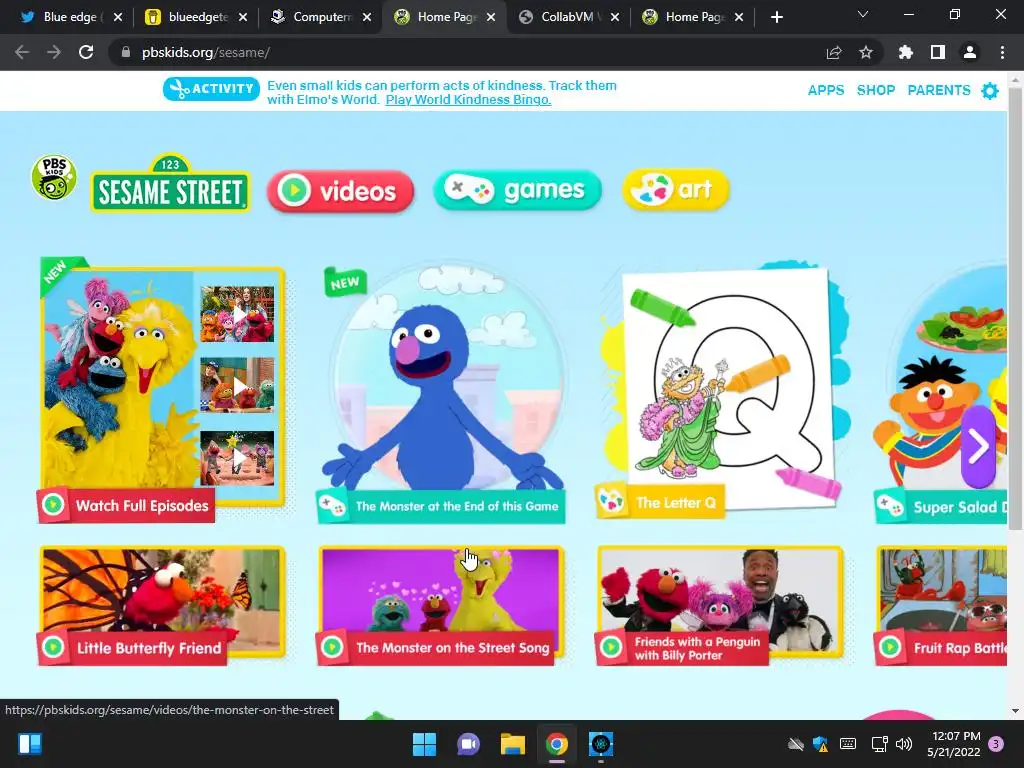View site information lock icon
The height and width of the screenshot is (768, 1024).
pyautogui.click(x=125, y=52)
